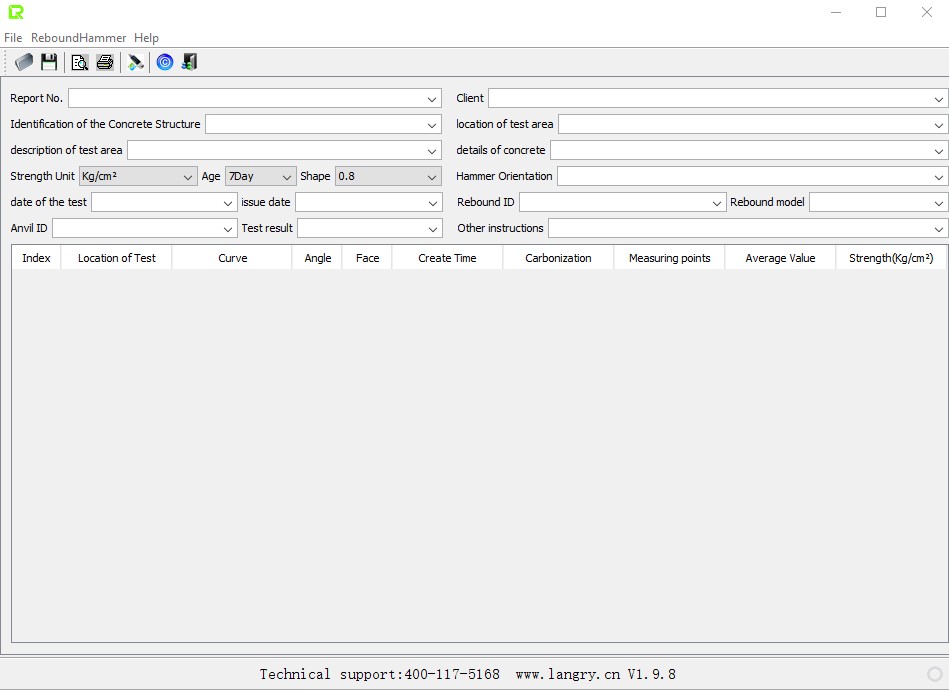Click the exit door icon

click(x=189, y=62)
